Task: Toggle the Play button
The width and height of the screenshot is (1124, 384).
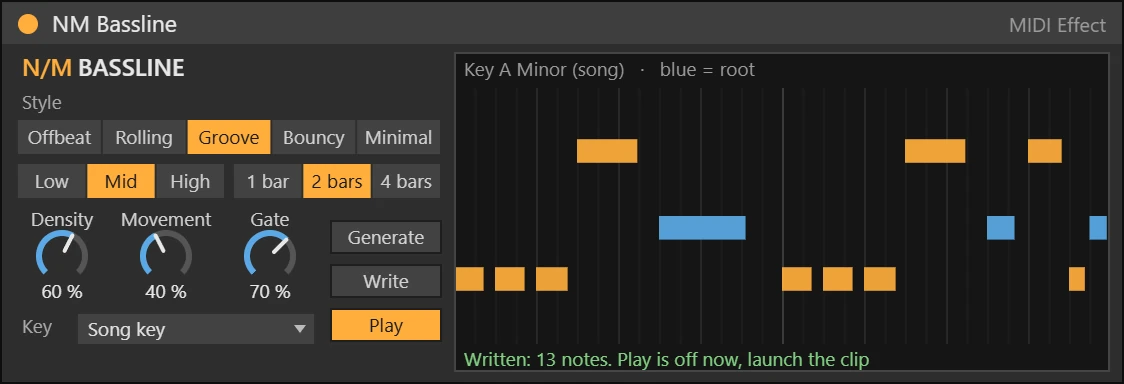Action: click(x=386, y=325)
